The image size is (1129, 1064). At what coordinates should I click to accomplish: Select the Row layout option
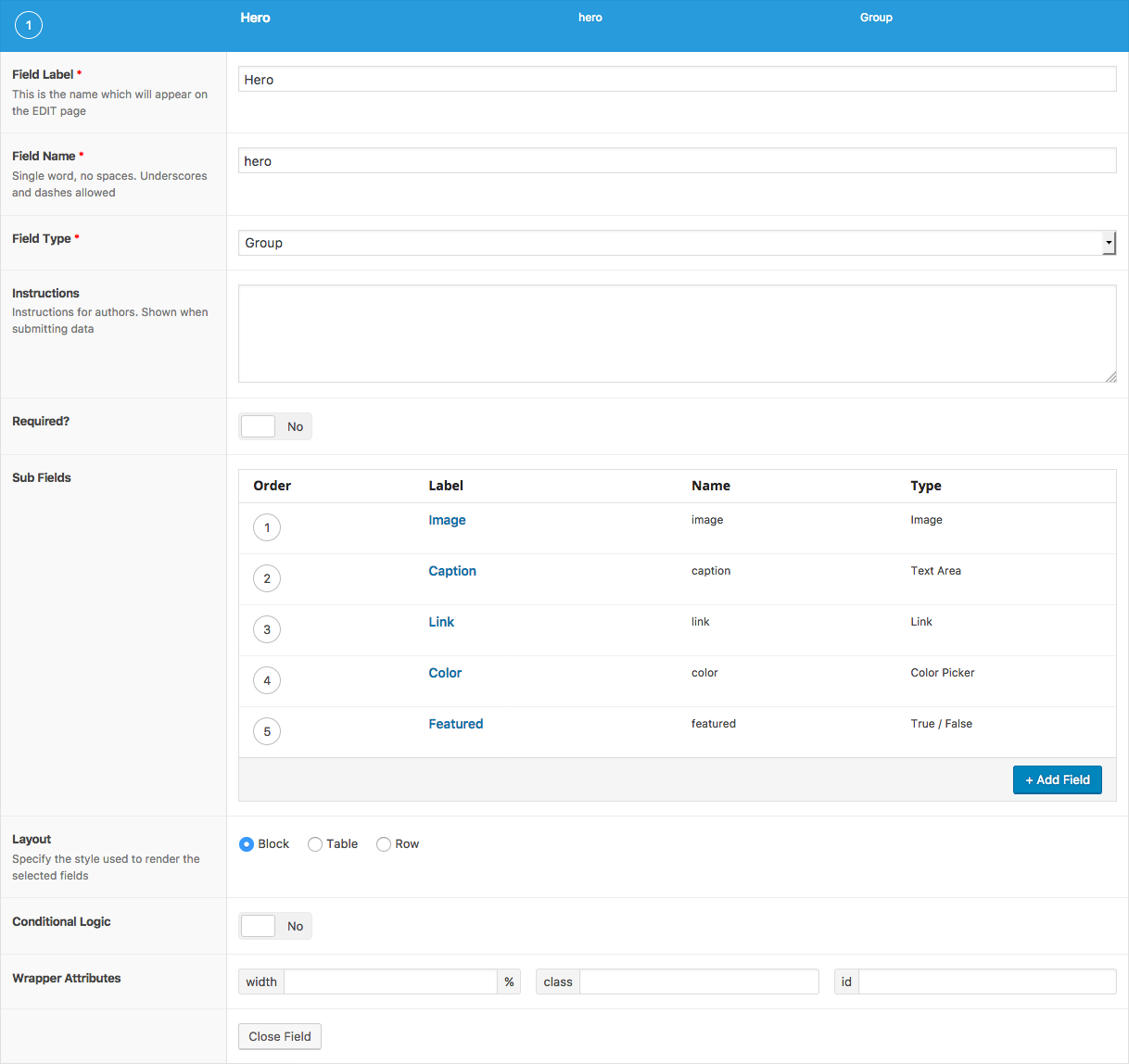coord(384,844)
